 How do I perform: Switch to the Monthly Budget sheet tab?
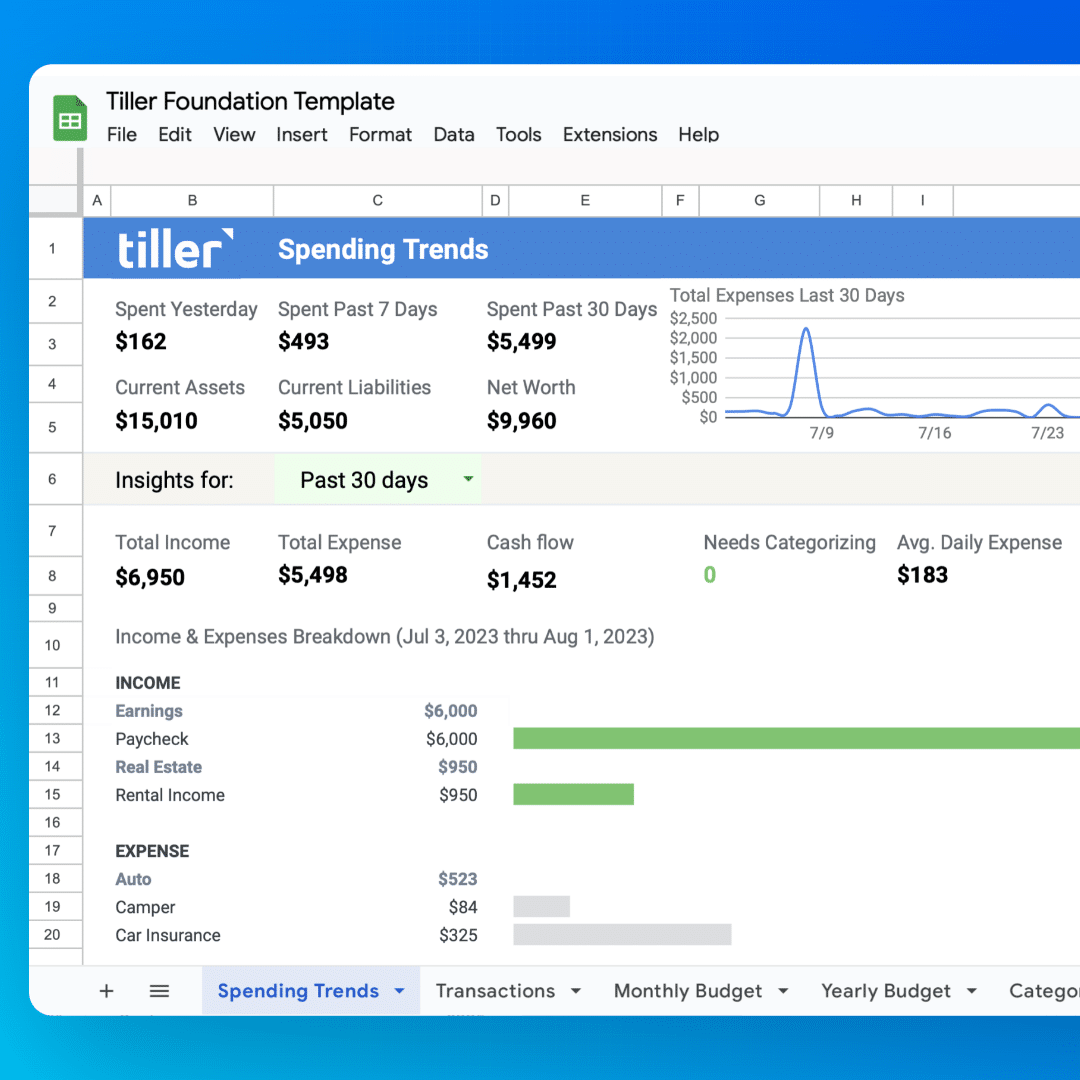click(687, 991)
